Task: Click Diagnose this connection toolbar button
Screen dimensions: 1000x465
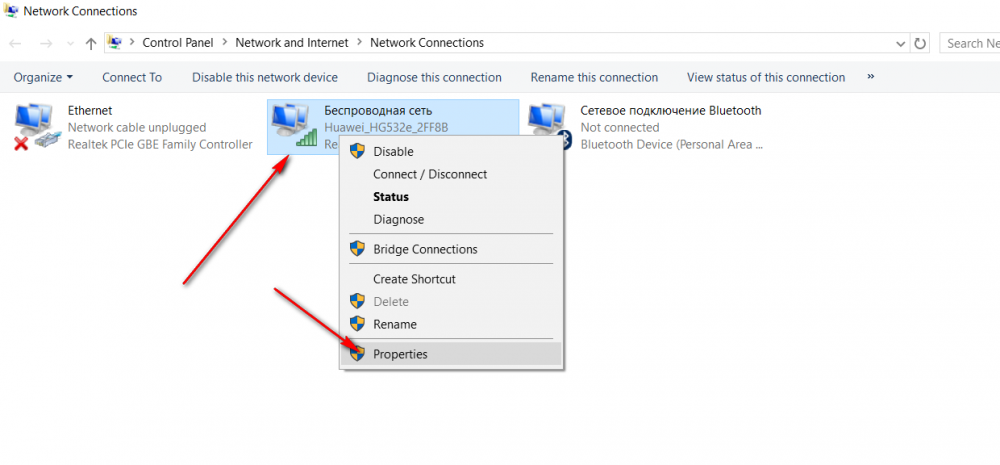Action: [x=434, y=77]
